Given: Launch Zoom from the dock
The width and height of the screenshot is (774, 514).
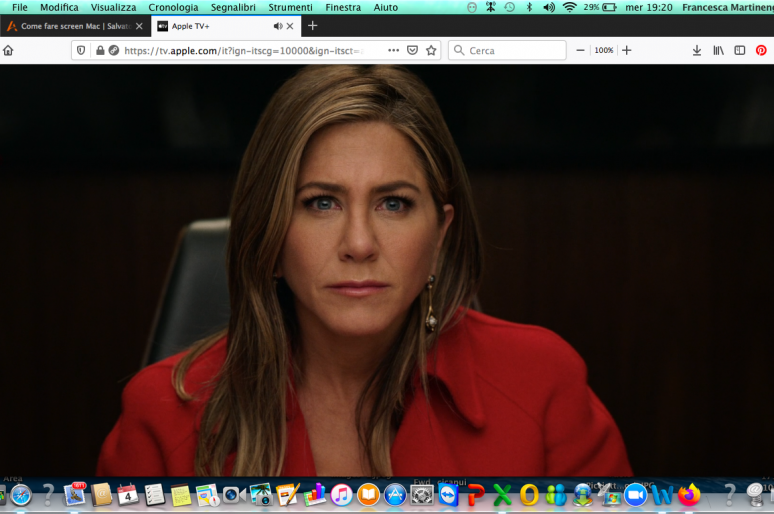Looking at the screenshot, I should (x=636, y=495).
